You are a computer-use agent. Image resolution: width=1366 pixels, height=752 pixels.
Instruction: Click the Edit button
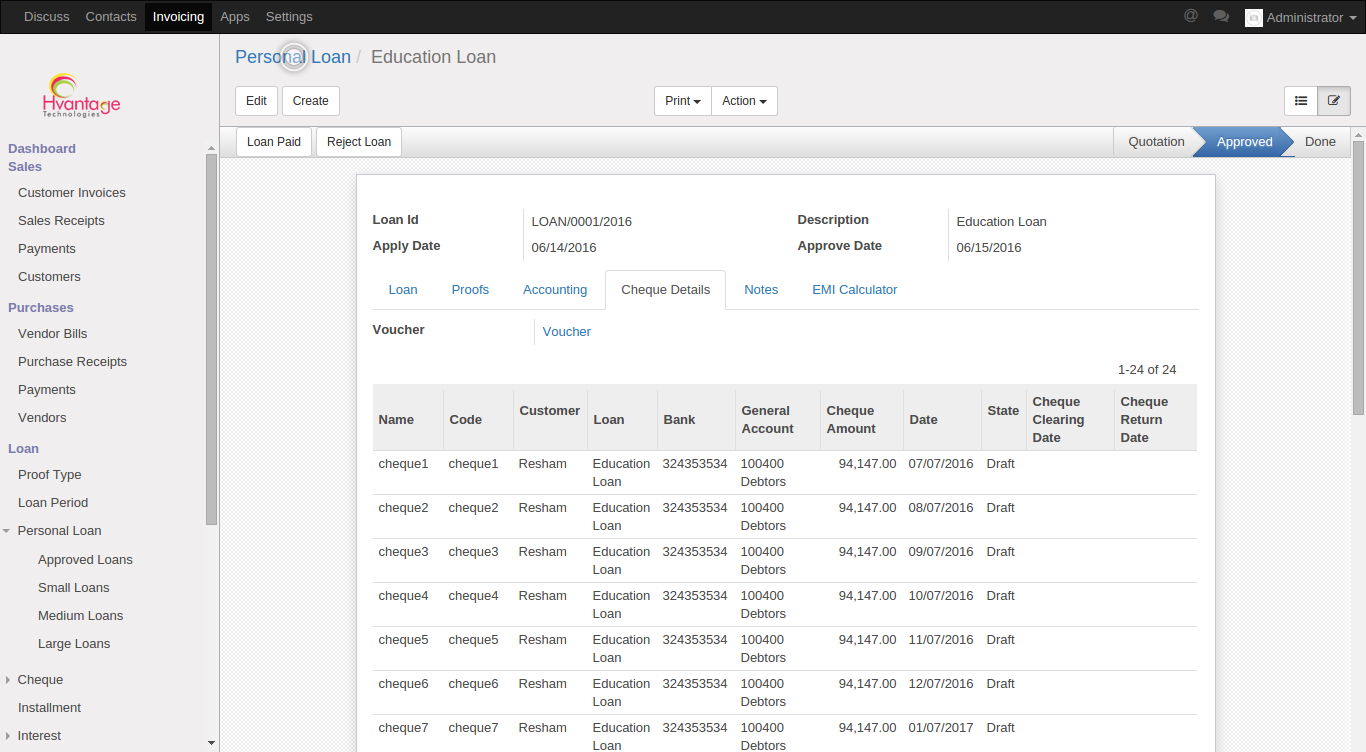click(x=256, y=101)
